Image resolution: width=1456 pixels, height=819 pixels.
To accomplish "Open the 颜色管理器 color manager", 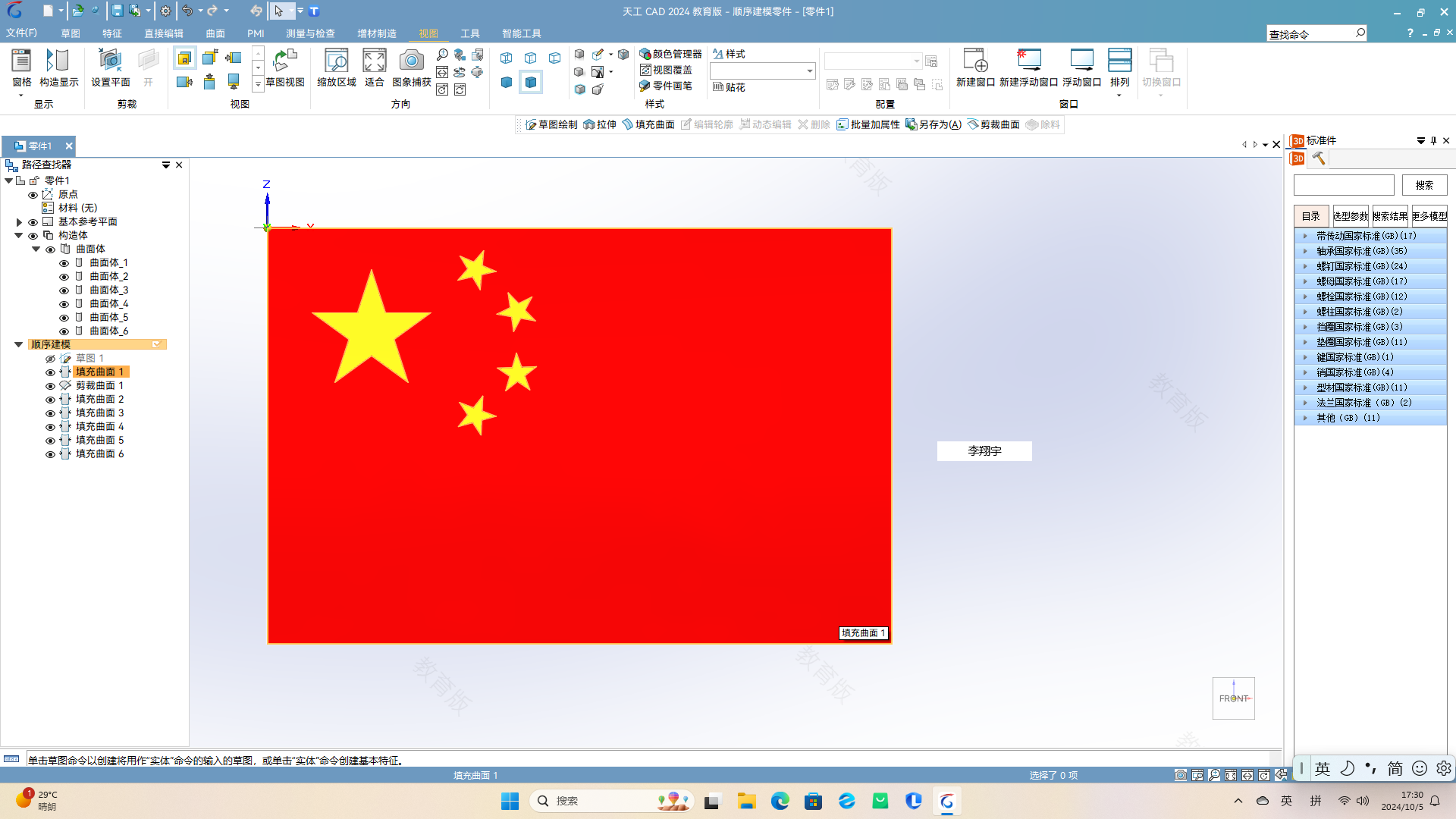I will [x=671, y=54].
